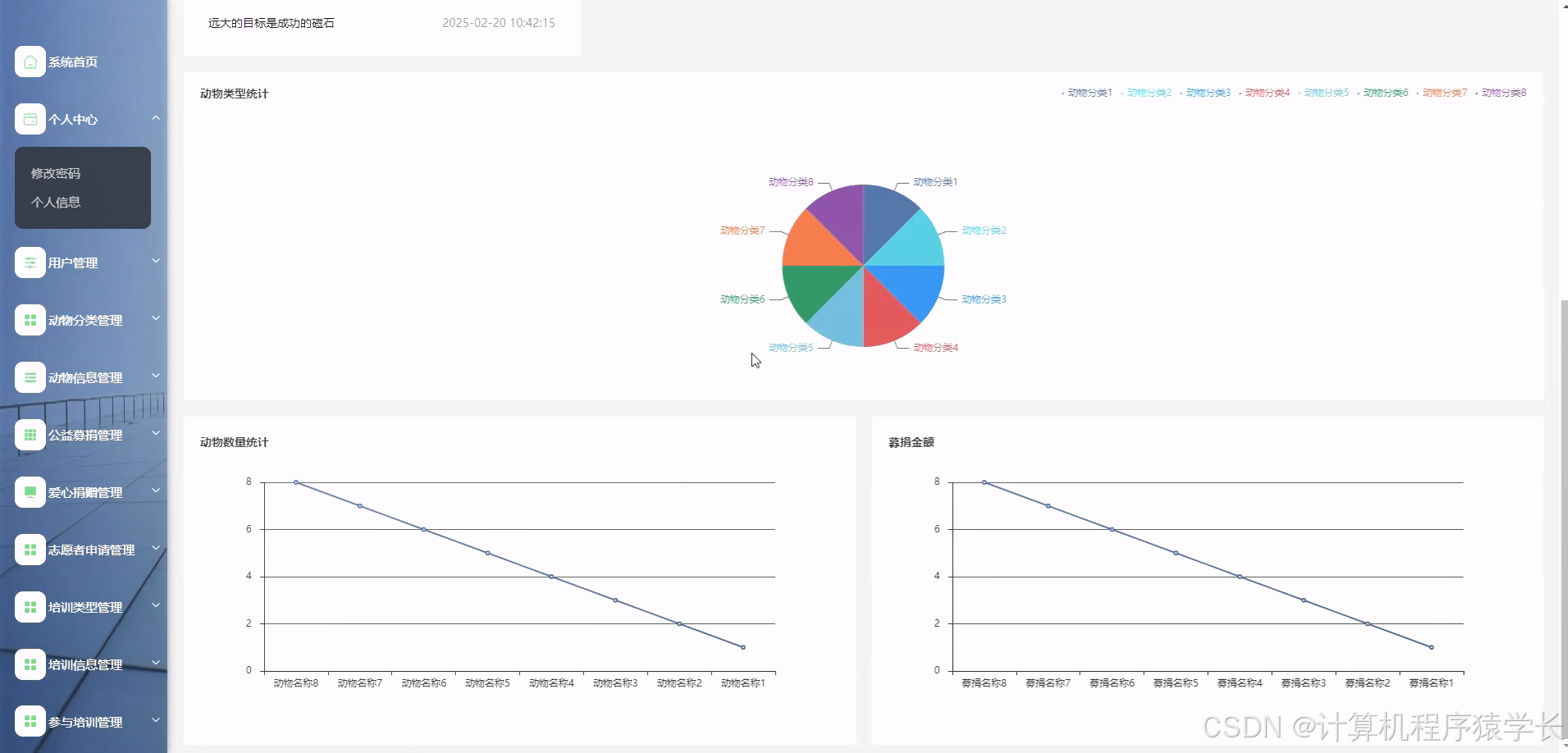Image resolution: width=1568 pixels, height=753 pixels.
Task: Click the 用户管理 sliders icon
Action: 30,262
